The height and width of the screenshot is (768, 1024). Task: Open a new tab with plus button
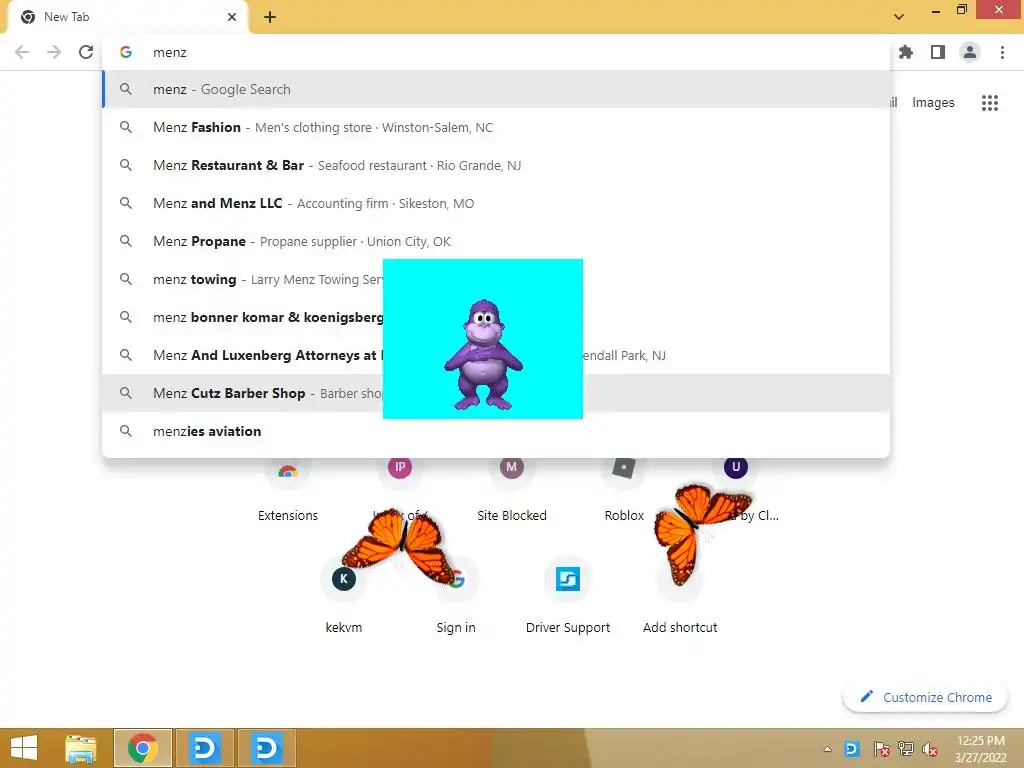point(270,17)
